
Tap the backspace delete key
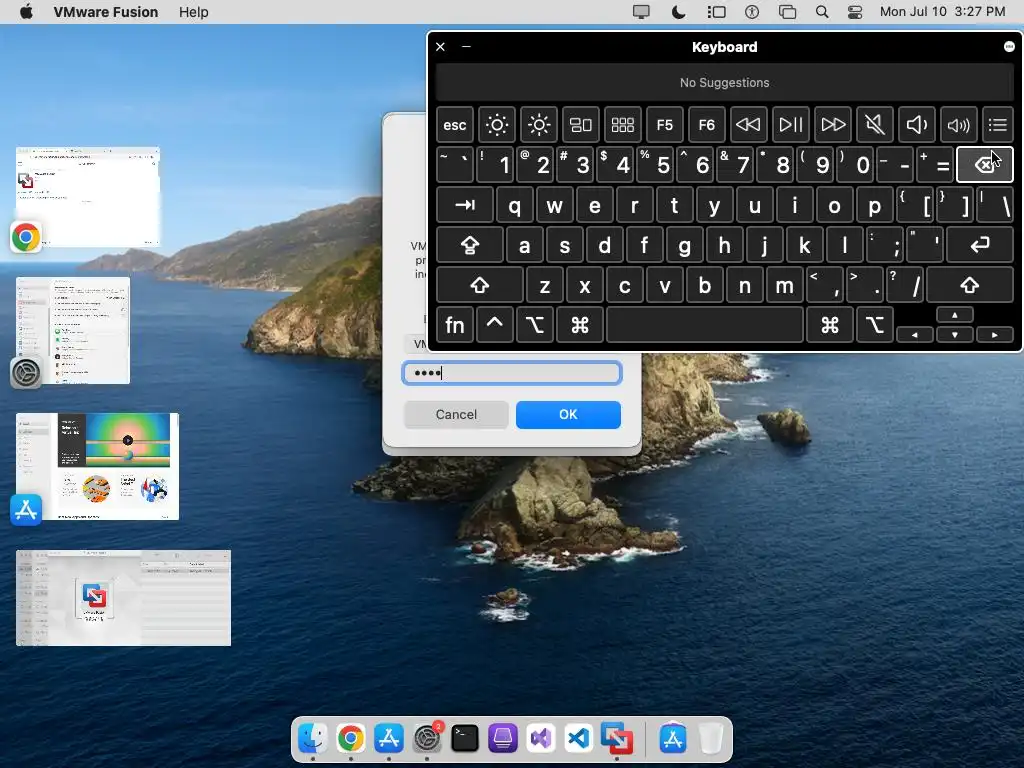tap(985, 165)
